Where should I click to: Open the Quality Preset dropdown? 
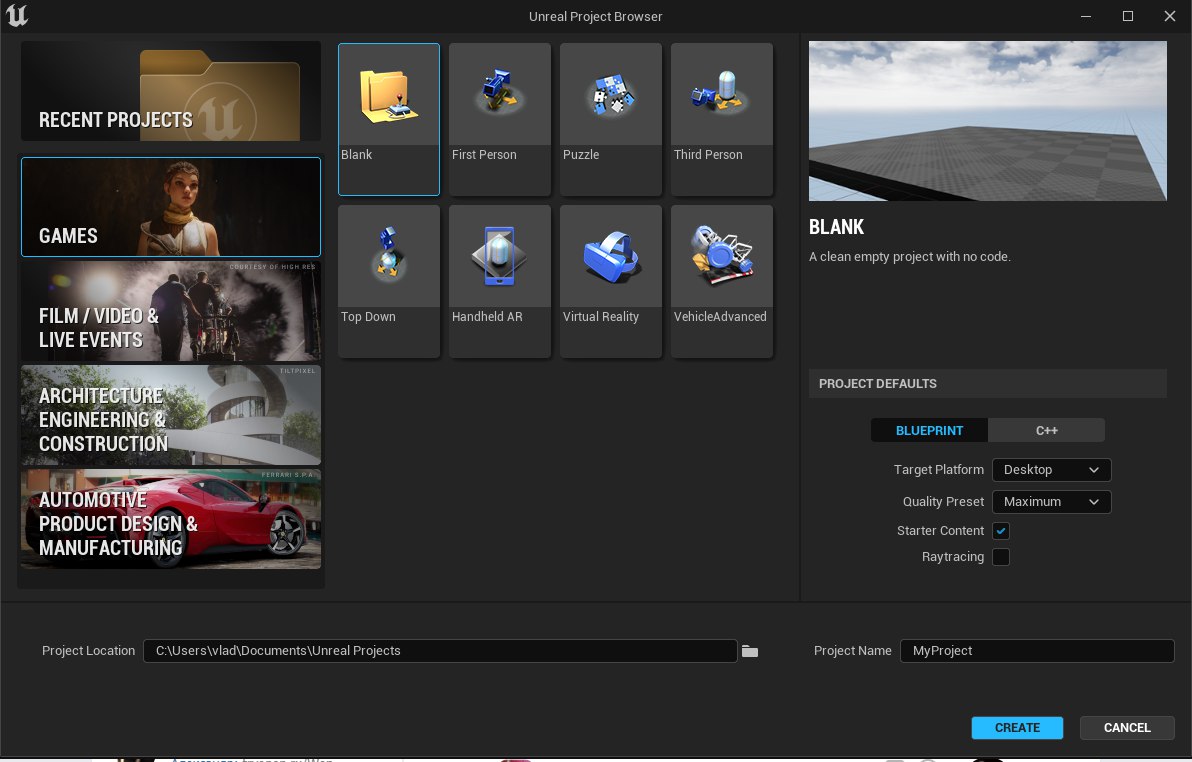pos(1051,502)
